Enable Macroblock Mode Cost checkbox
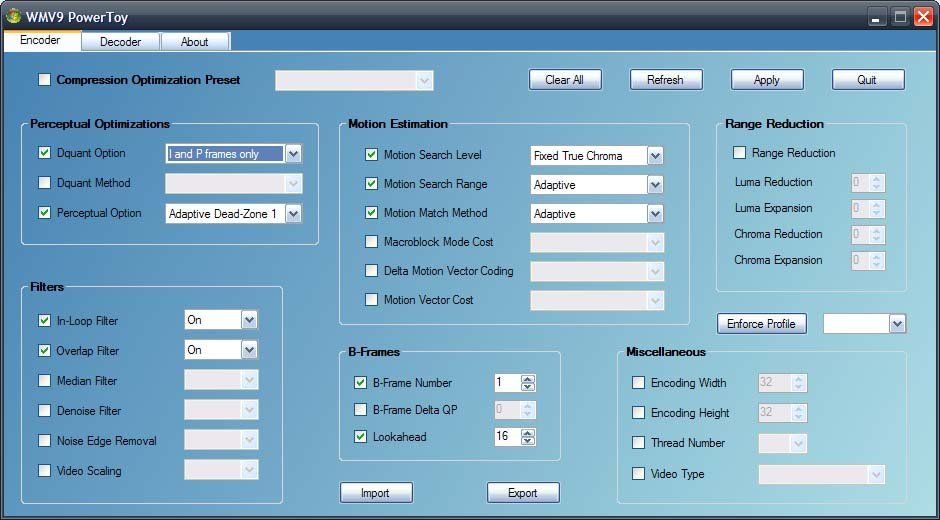The height and width of the screenshot is (520, 940). pos(372,242)
